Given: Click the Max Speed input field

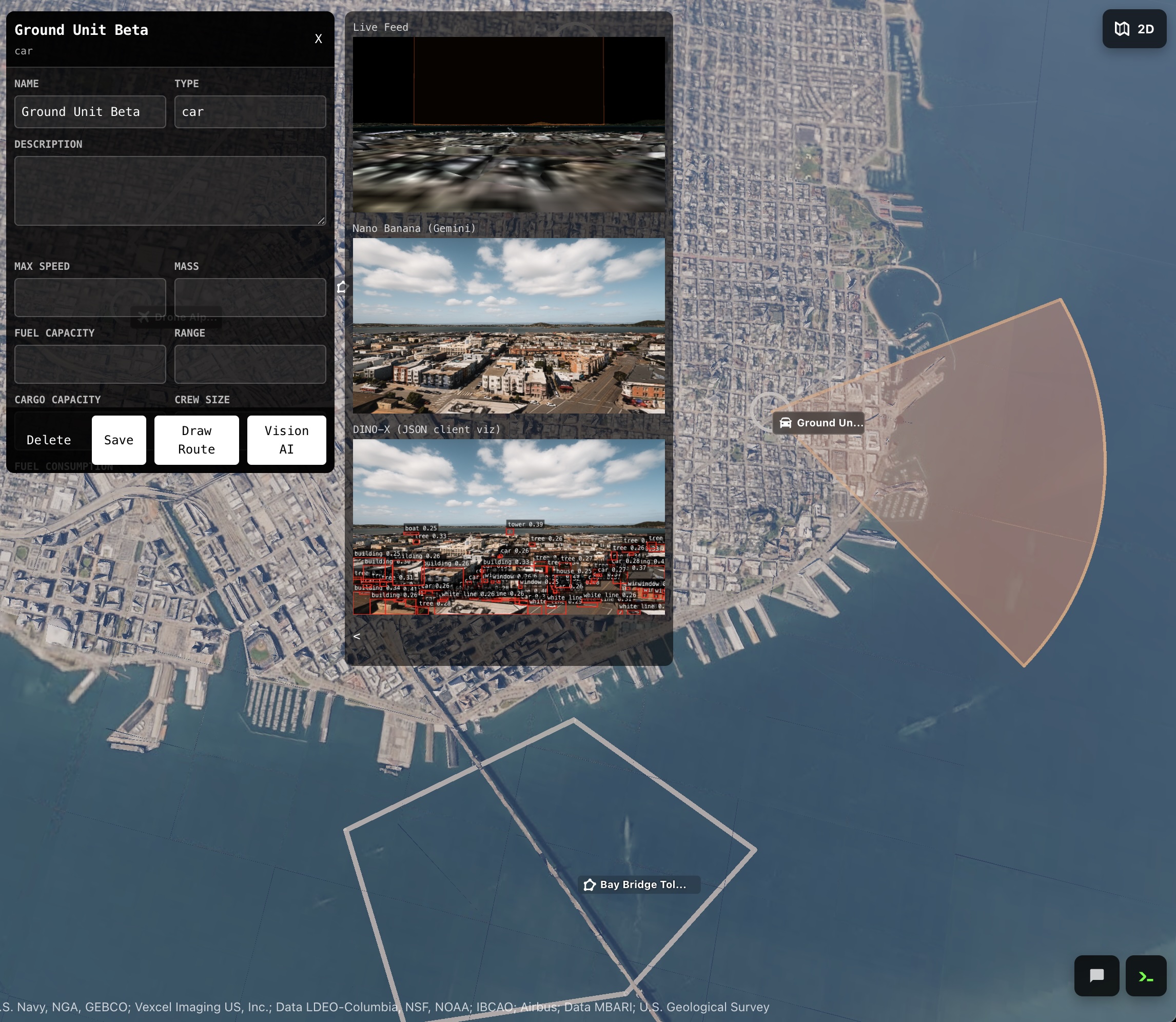Looking at the screenshot, I should click(x=90, y=297).
